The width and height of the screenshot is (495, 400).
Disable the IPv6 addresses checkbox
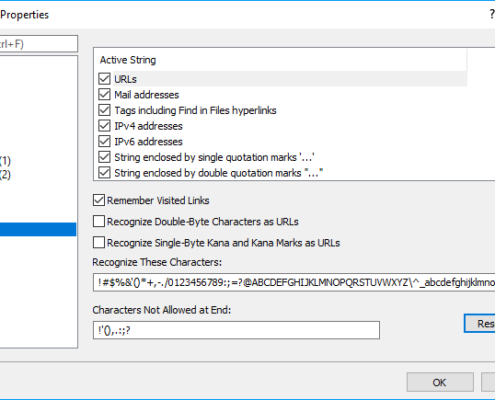click(x=104, y=142)
